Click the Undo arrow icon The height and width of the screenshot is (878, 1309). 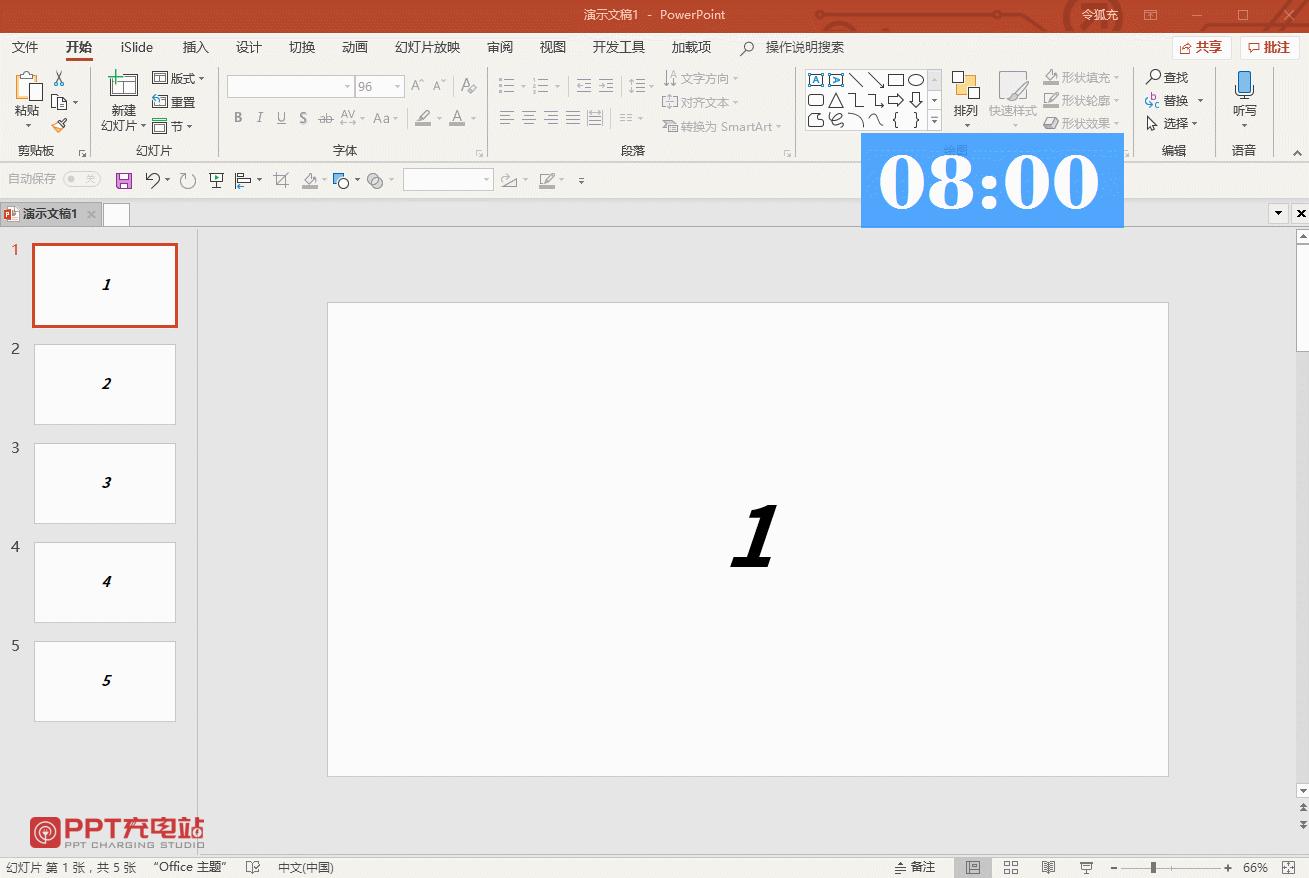[152, 180]
